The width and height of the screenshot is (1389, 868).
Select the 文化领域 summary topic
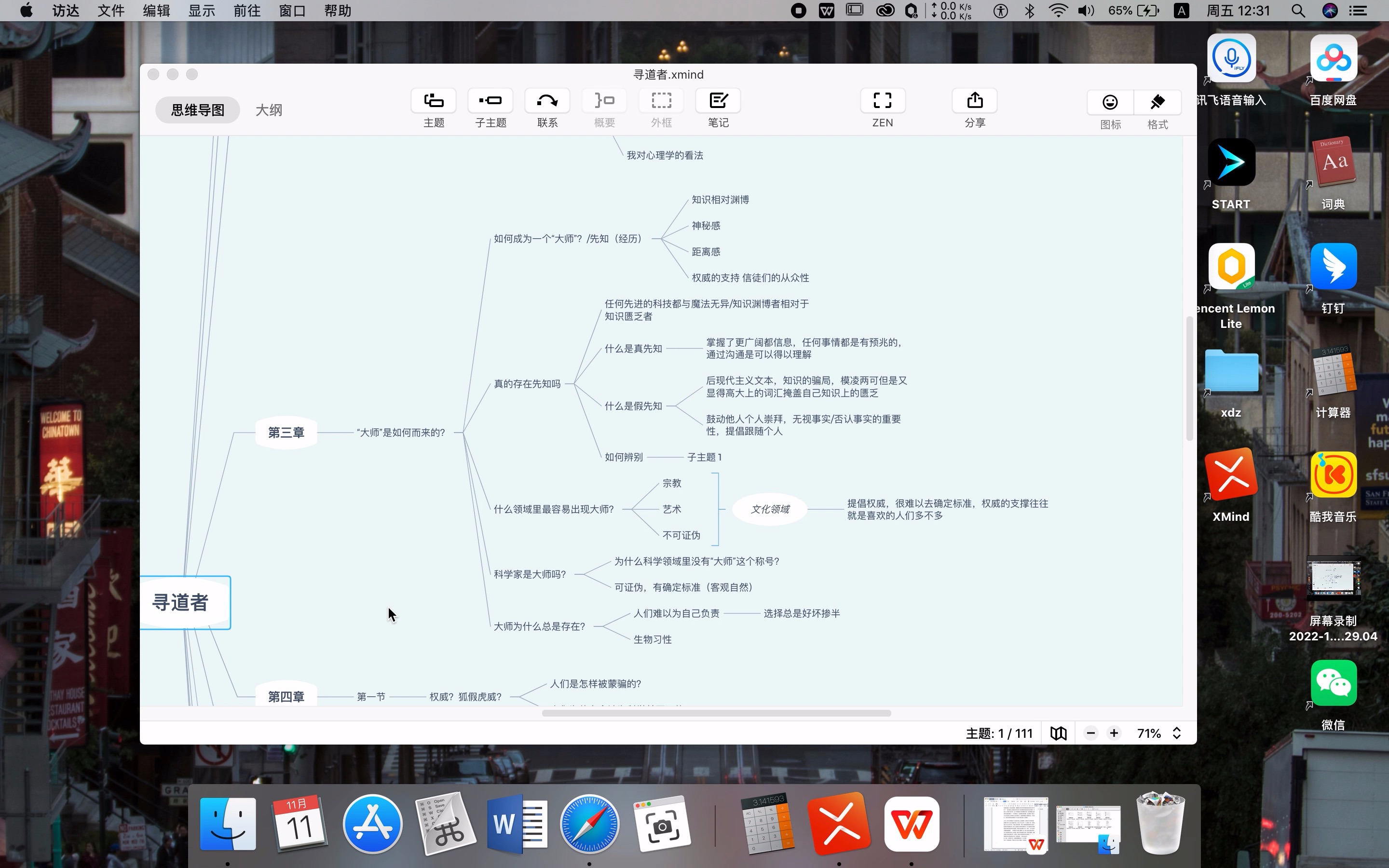770,509
